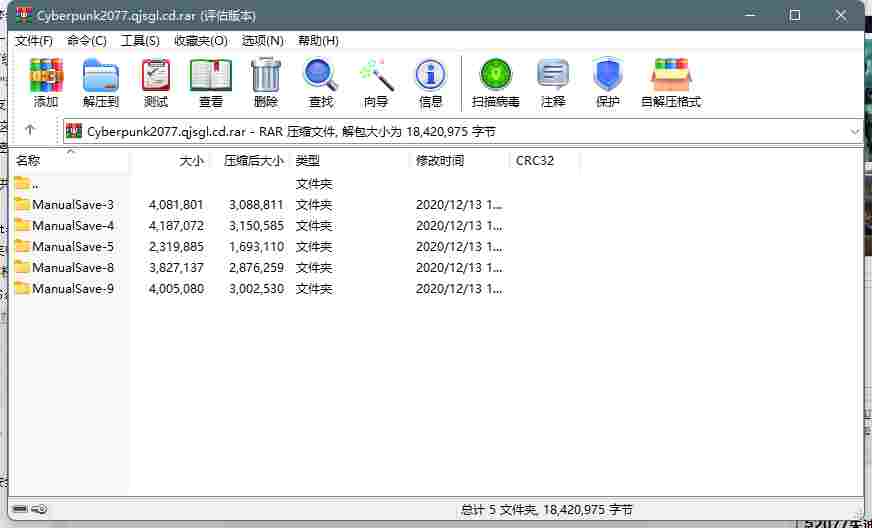Open the 查看 (View) book icon

(211, 76)
